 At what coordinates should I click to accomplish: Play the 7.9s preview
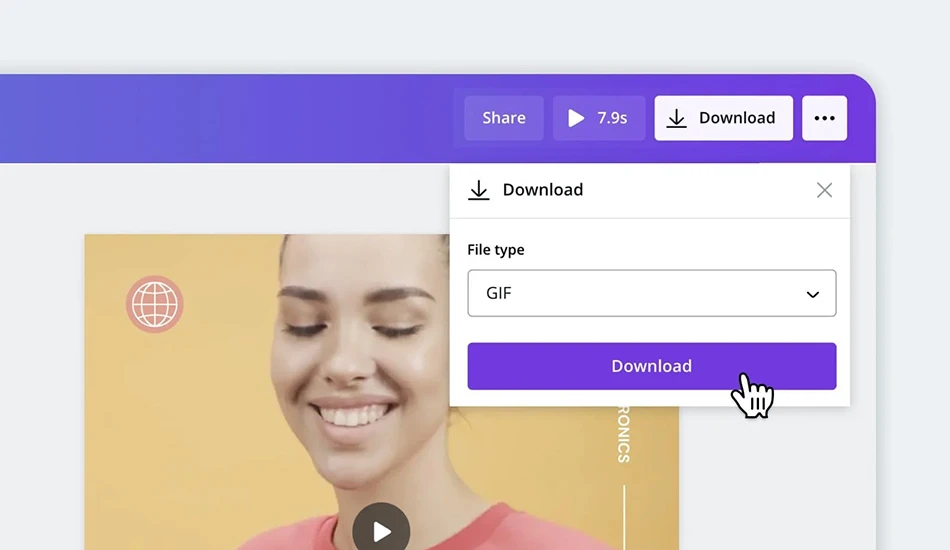point(599,118)
